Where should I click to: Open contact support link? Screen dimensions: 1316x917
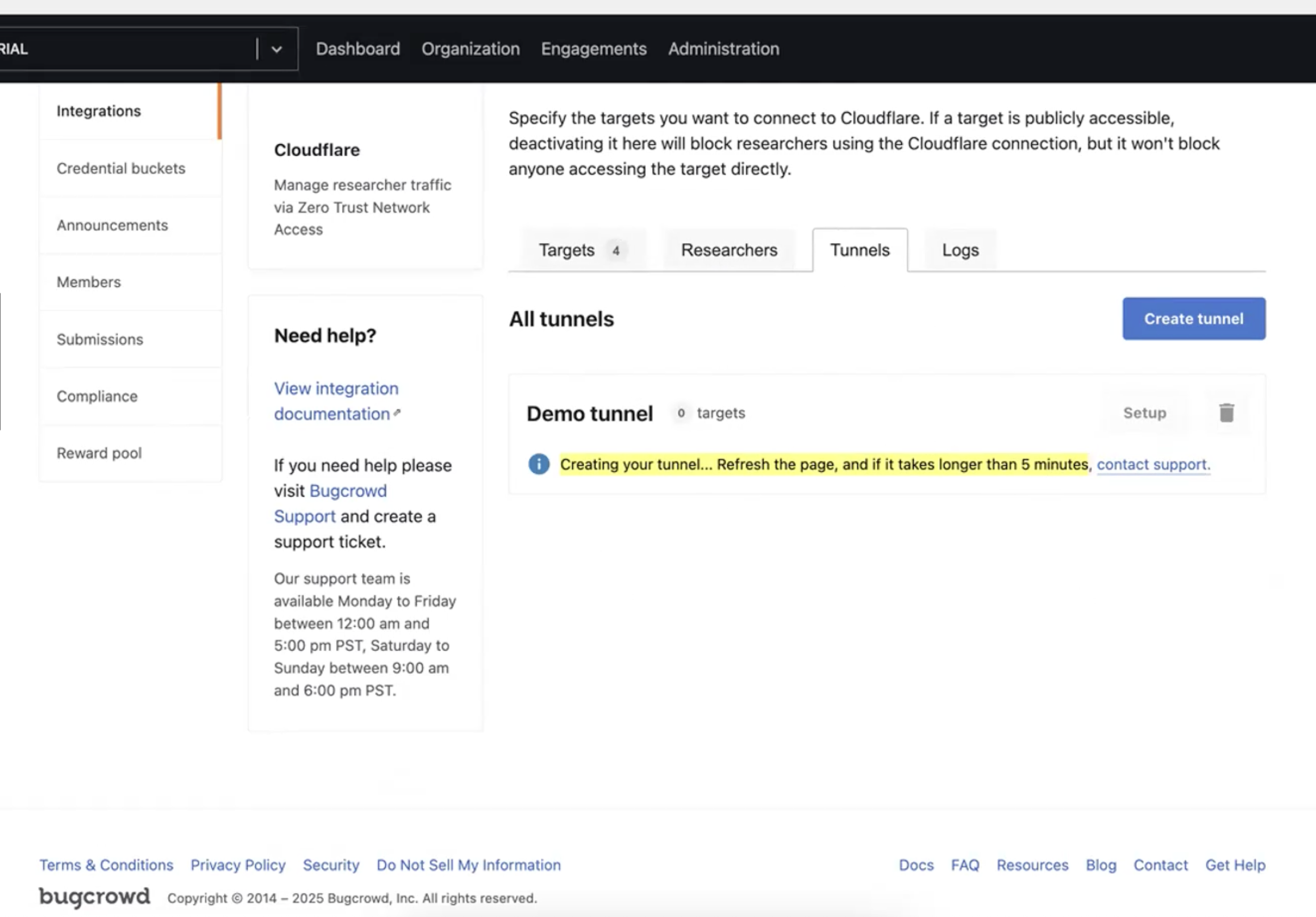point(1153,464)
